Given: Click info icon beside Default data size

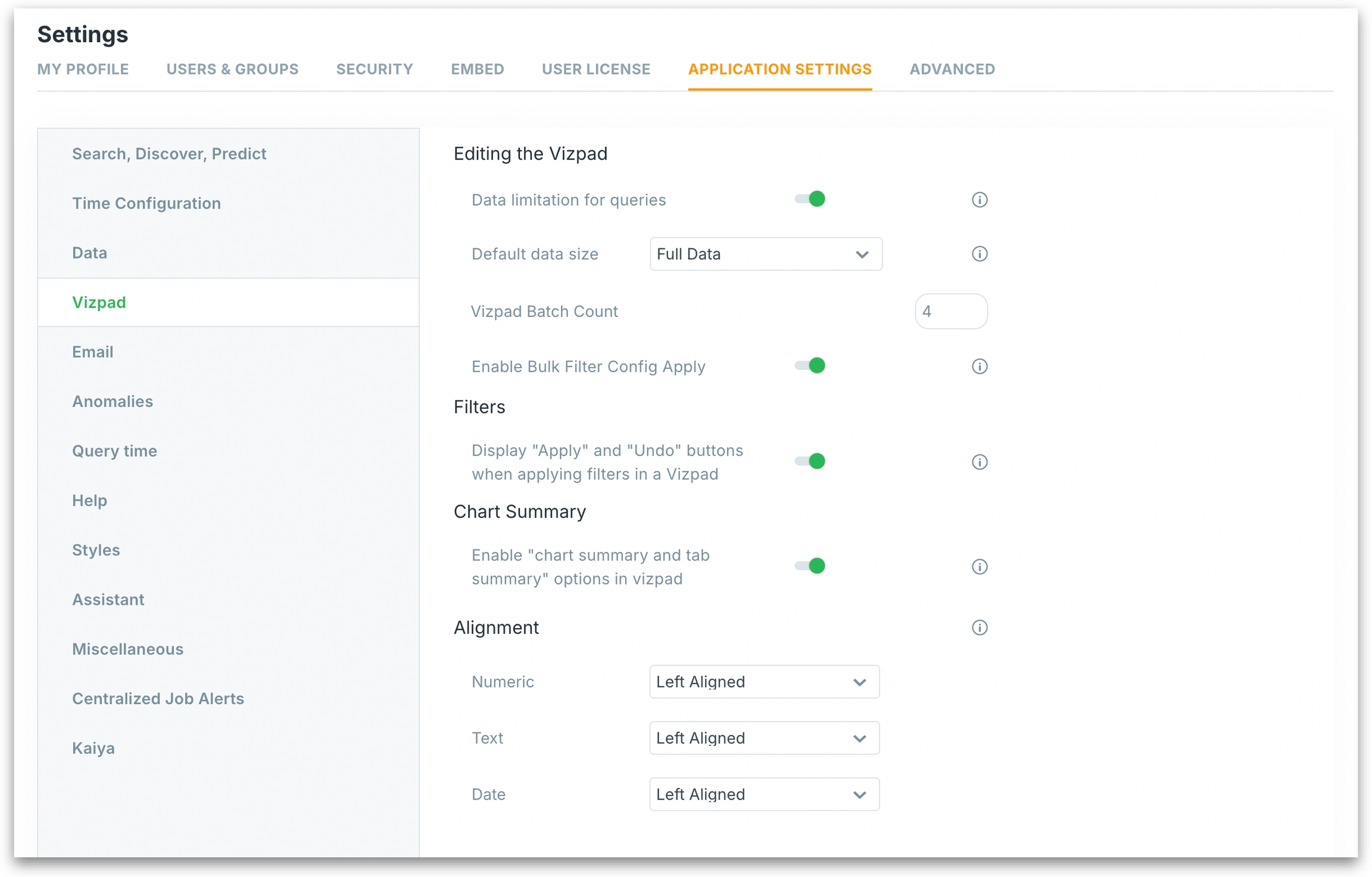Looking at the screenshot, I should tap(979, 254).
